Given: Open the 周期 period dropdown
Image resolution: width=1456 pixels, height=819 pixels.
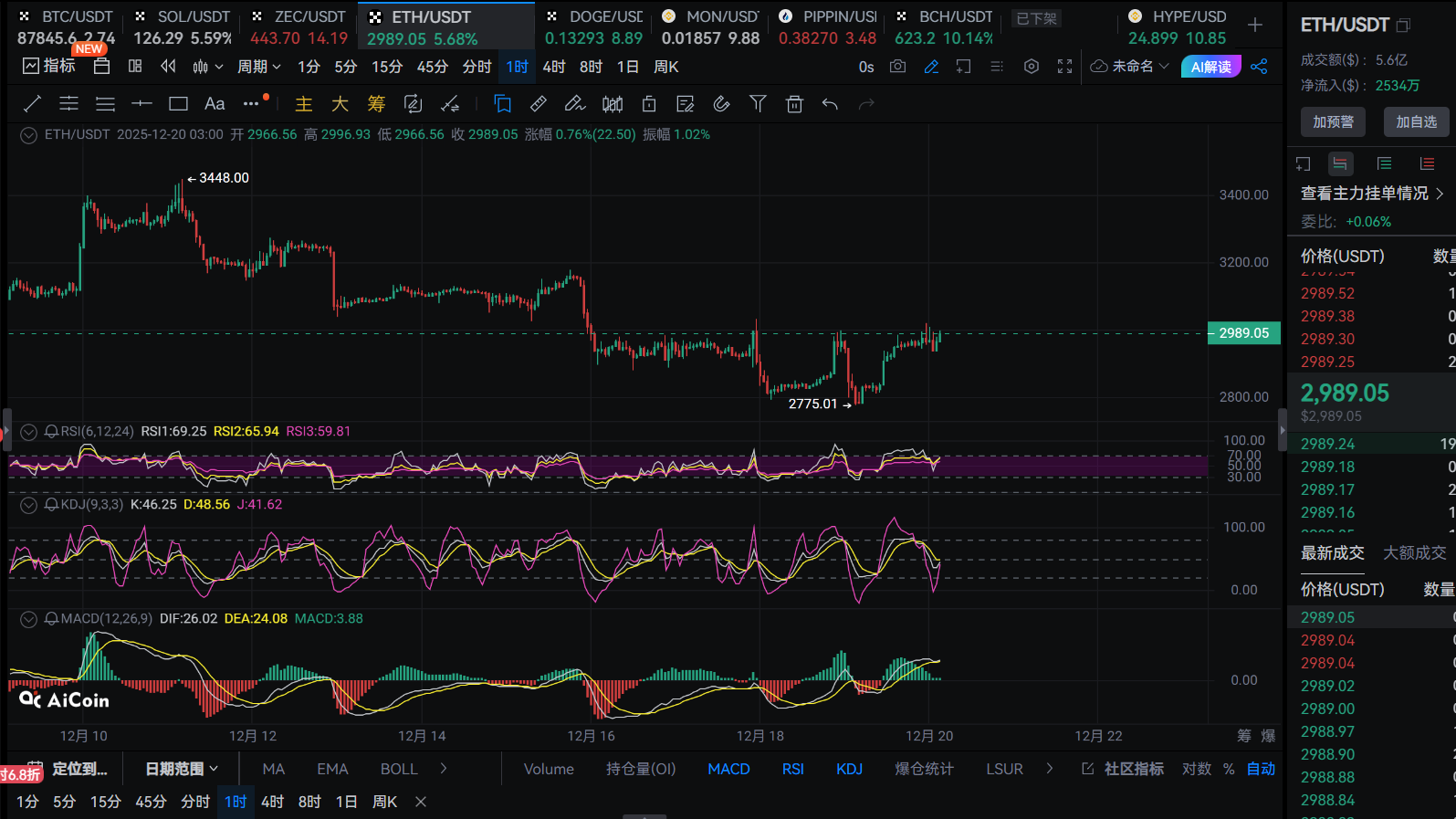Looking at the screenshot, I should (x=259, y=67).
